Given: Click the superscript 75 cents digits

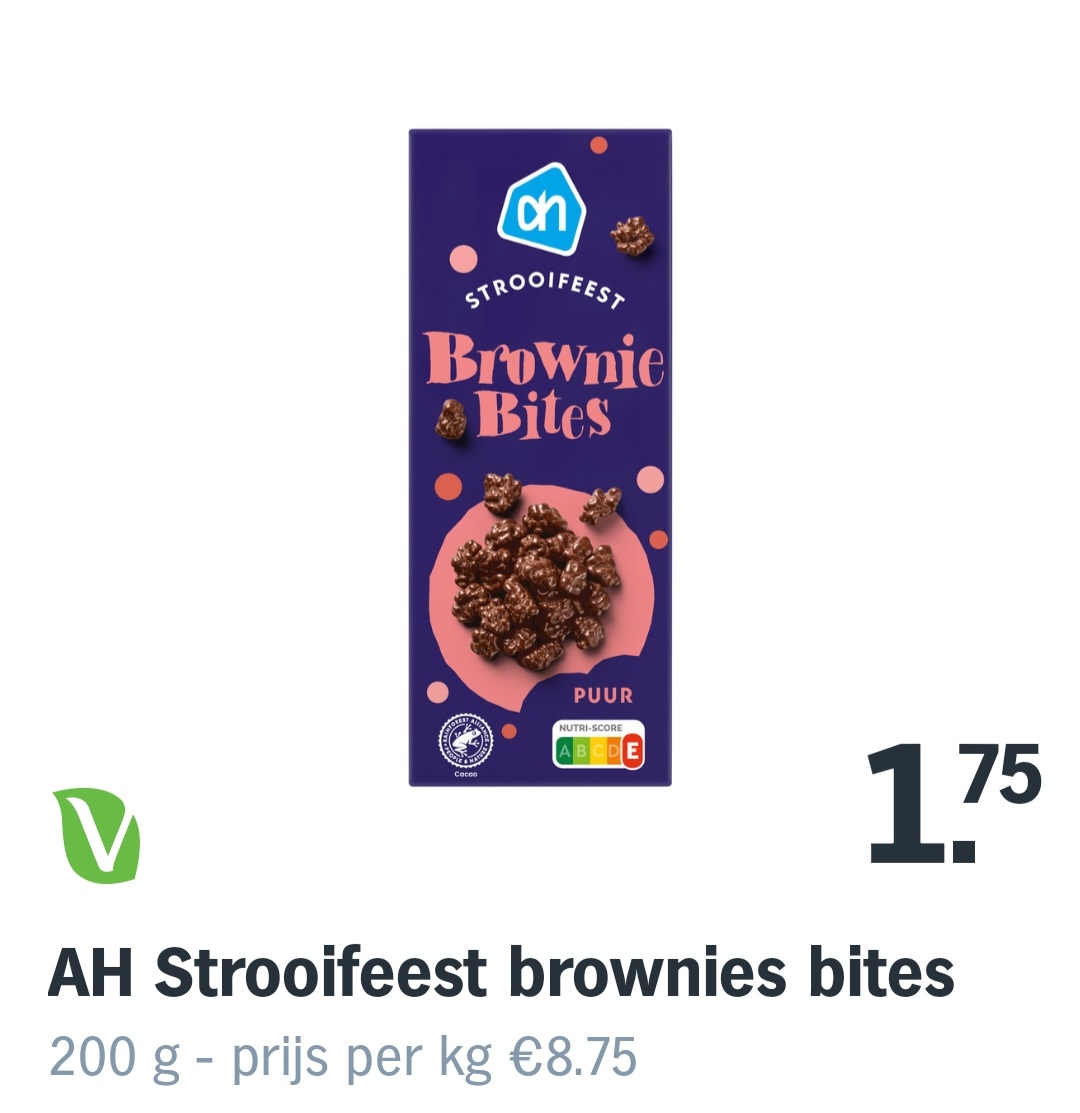Looking at the screenshot, I should 1007,775.
